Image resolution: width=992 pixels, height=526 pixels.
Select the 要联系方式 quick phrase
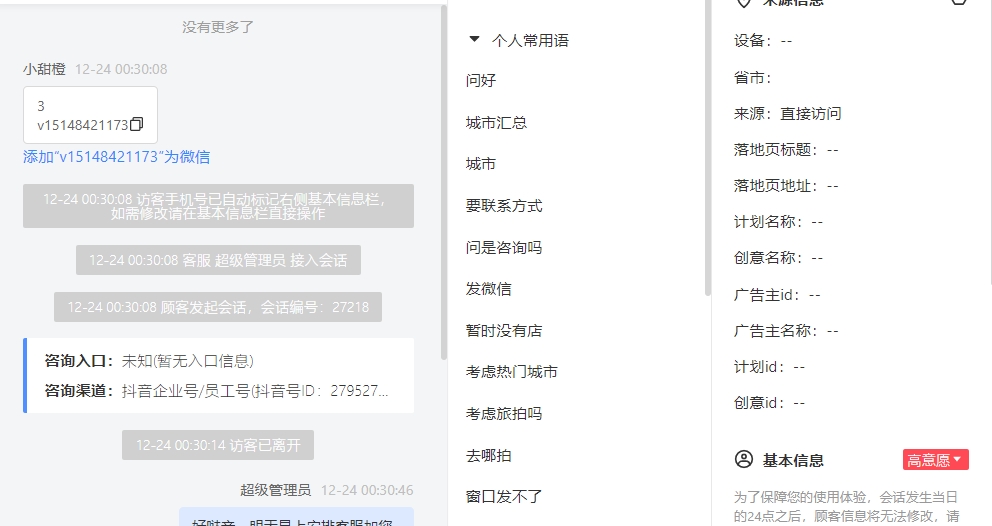click(x=504, y=206)
